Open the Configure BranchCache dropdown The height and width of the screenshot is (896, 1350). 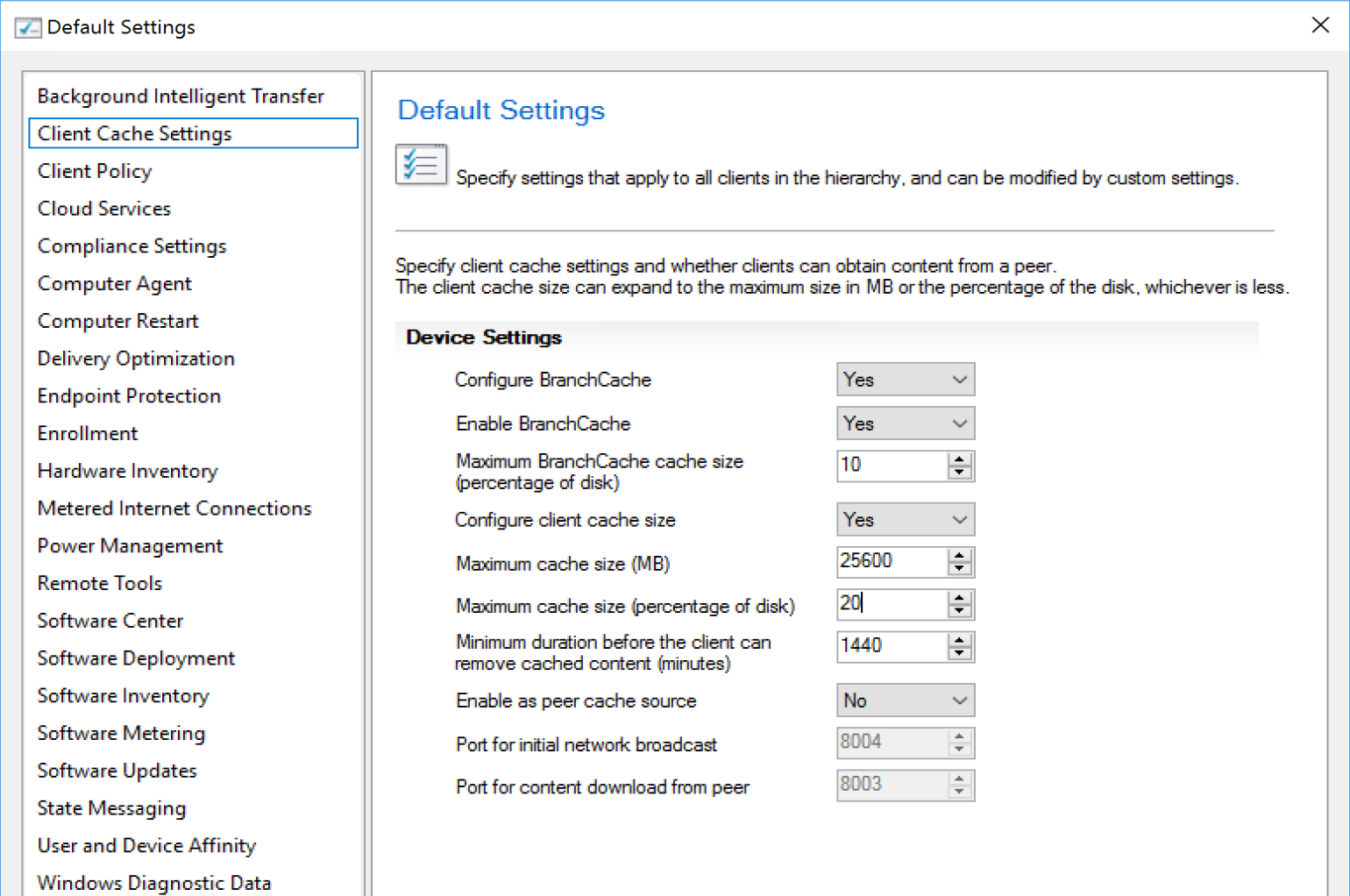click(x=905, y=380)
